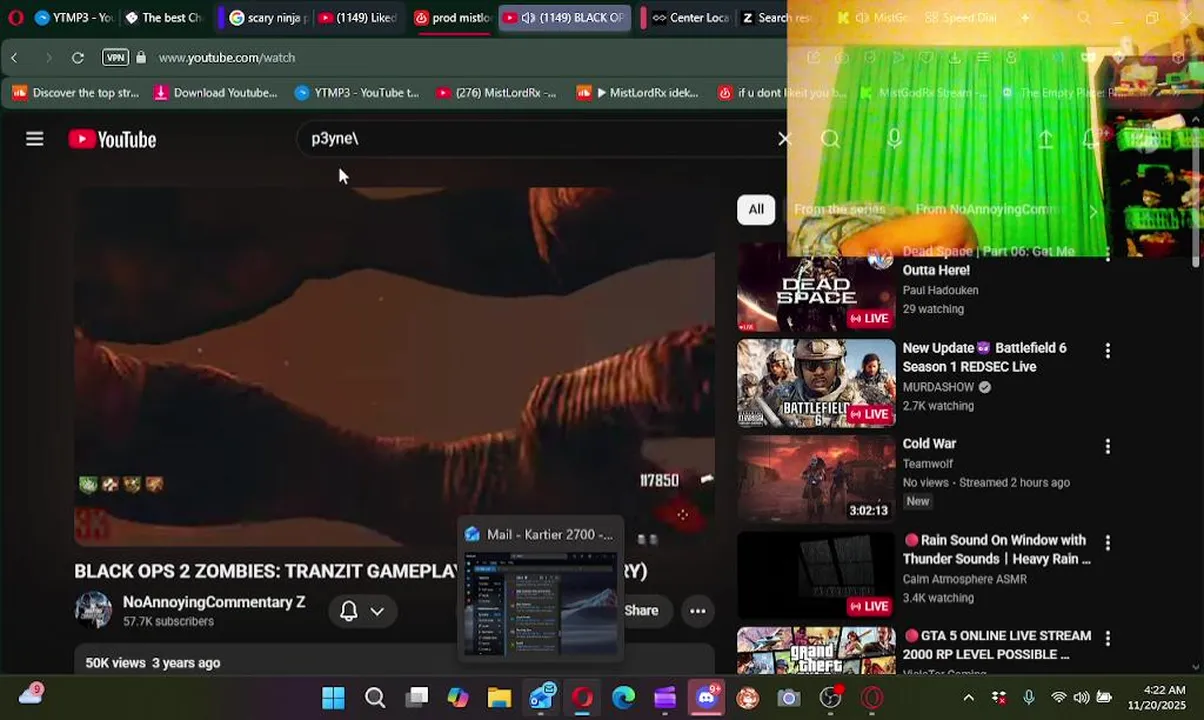Open 'Discover the top str...' bookmark
The width and height of the screenshot is (1204, 720).
pos(76,93)
